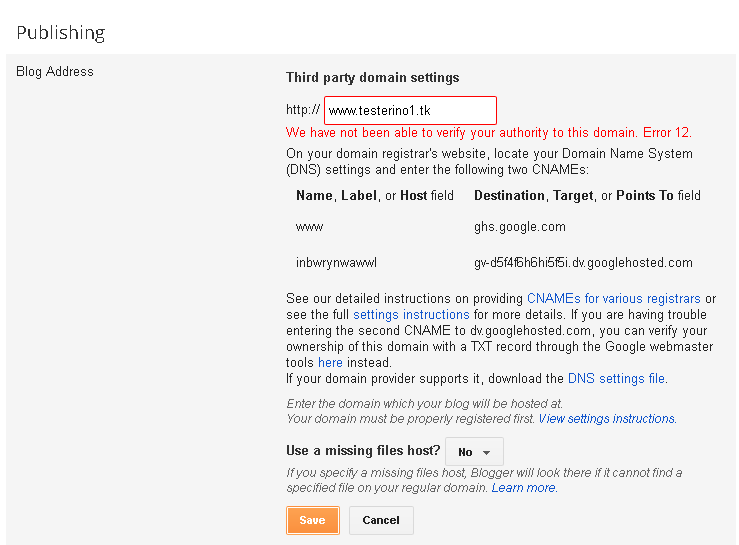Open the CNAMEs for various registrars link
The width and height of the screenshot is (739, 545).
pos(613,299)
